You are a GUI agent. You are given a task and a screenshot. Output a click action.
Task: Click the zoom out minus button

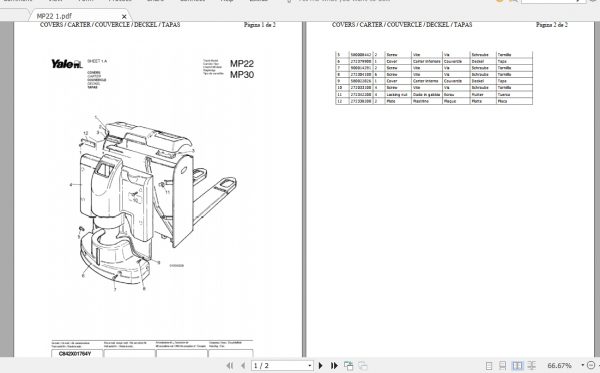(x=591, y=365)
